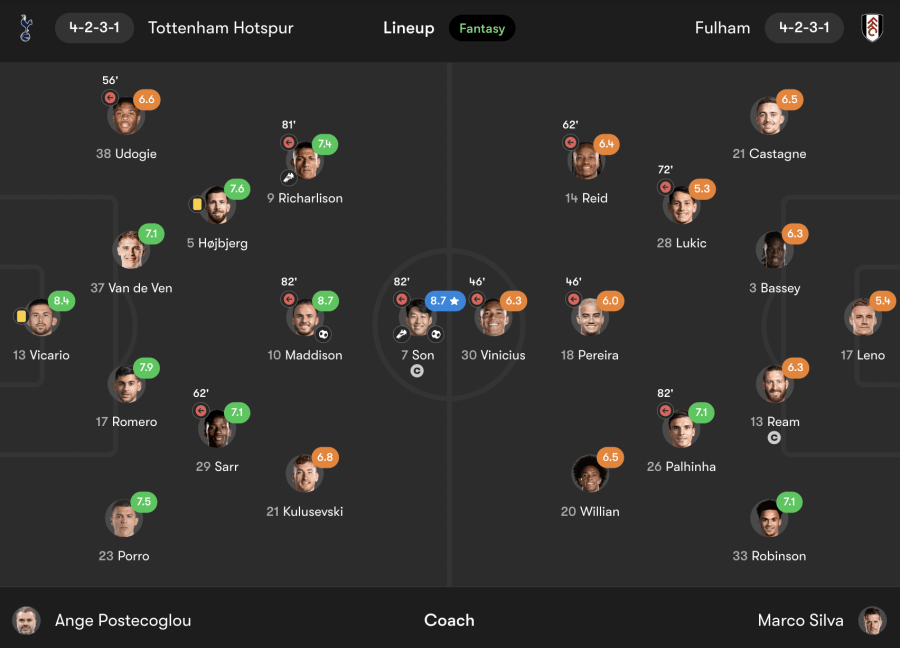
Task: Click Leno's player photo
Action: (x=861, y=318)
